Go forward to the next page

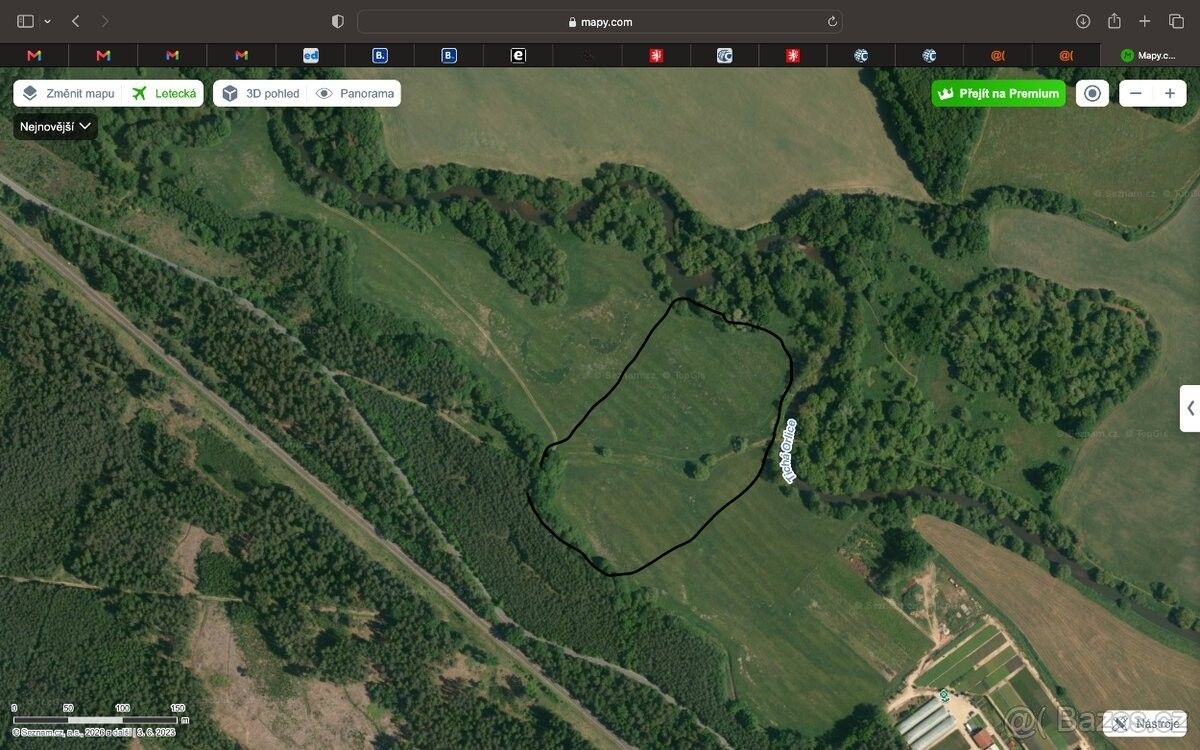(106, 21)
